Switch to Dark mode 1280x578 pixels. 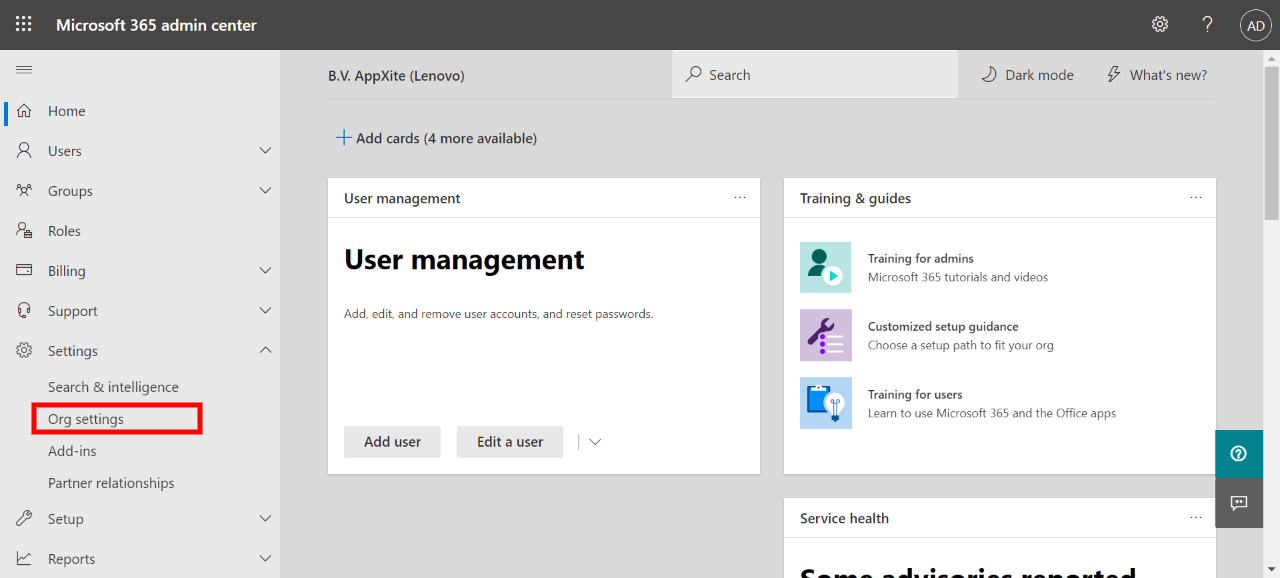click(x=1027, y=75)
